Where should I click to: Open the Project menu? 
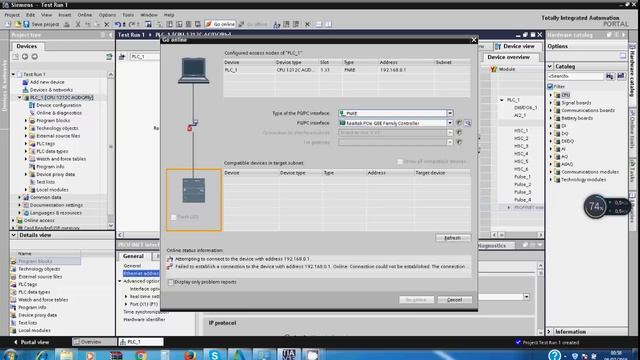pyautogui.click(x=12, y=15)
